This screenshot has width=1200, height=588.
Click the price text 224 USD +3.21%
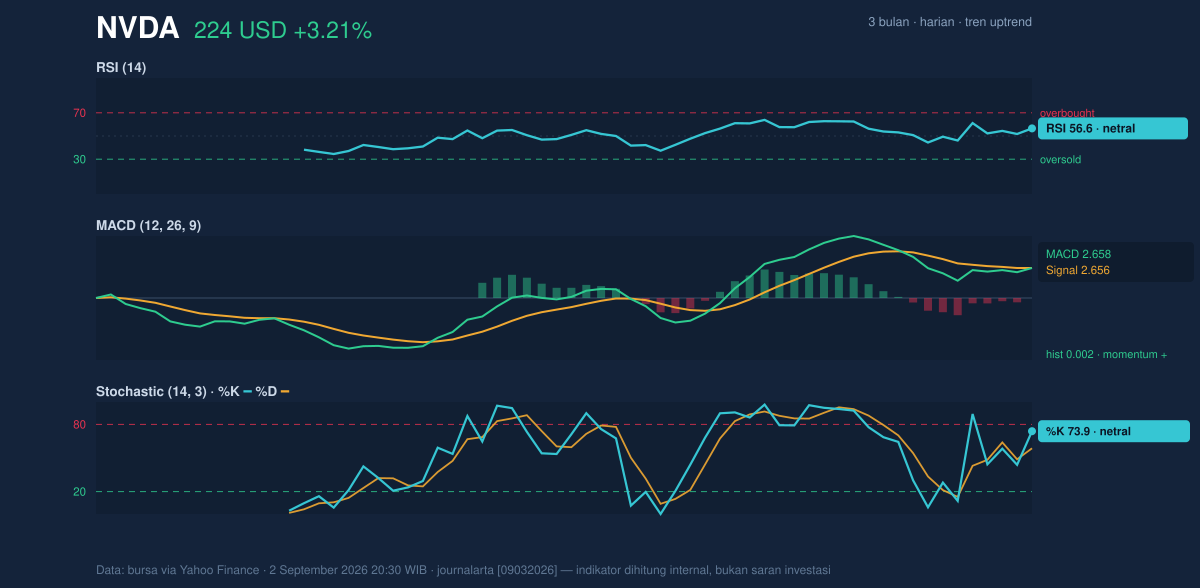coord(283,31)
